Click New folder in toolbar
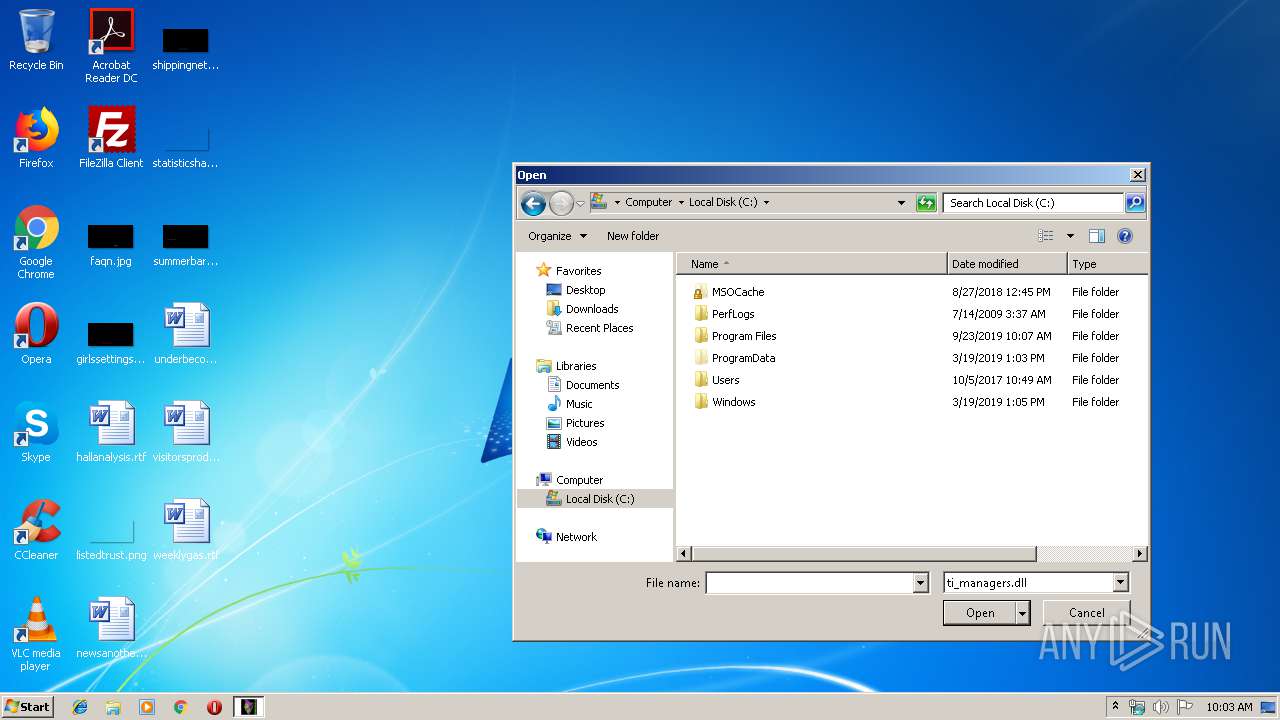The image size is (1280, 720). click(x=633, y=236)
